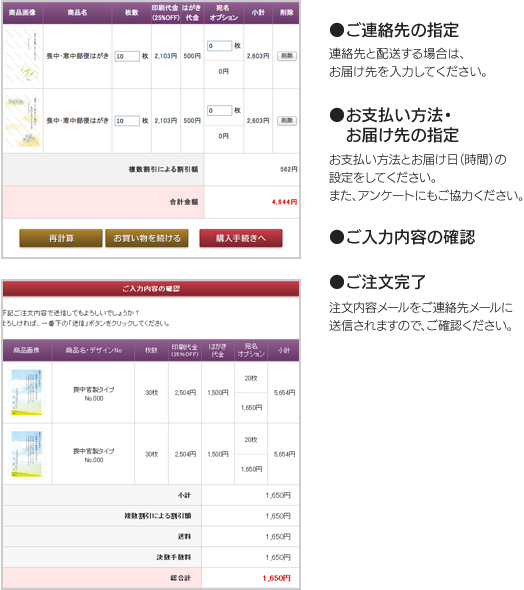
Task: Select the red 4,644円 total
Action: point(284,202)
